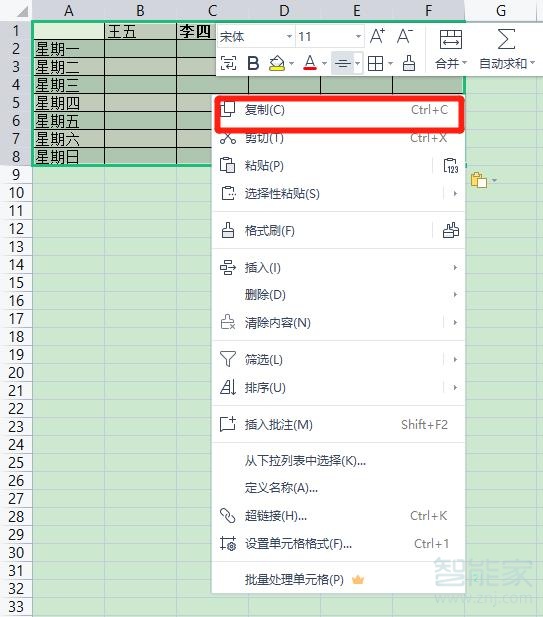
Task: Click the borders grid icon
Action: 375,63
